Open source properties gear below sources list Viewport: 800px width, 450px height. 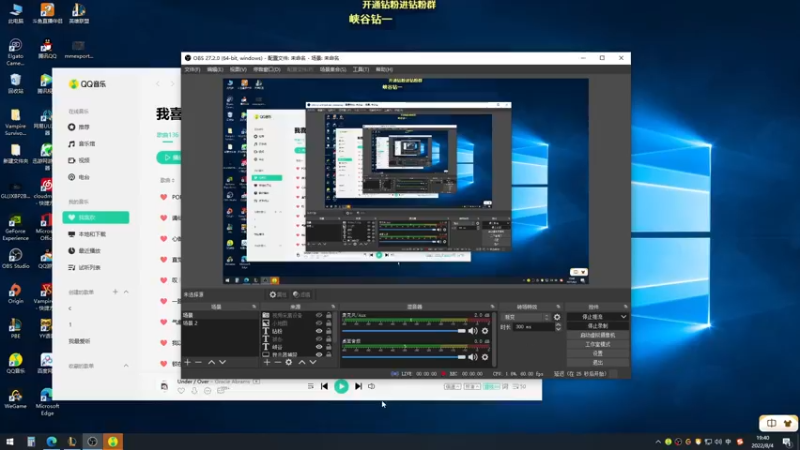[289, 362]
